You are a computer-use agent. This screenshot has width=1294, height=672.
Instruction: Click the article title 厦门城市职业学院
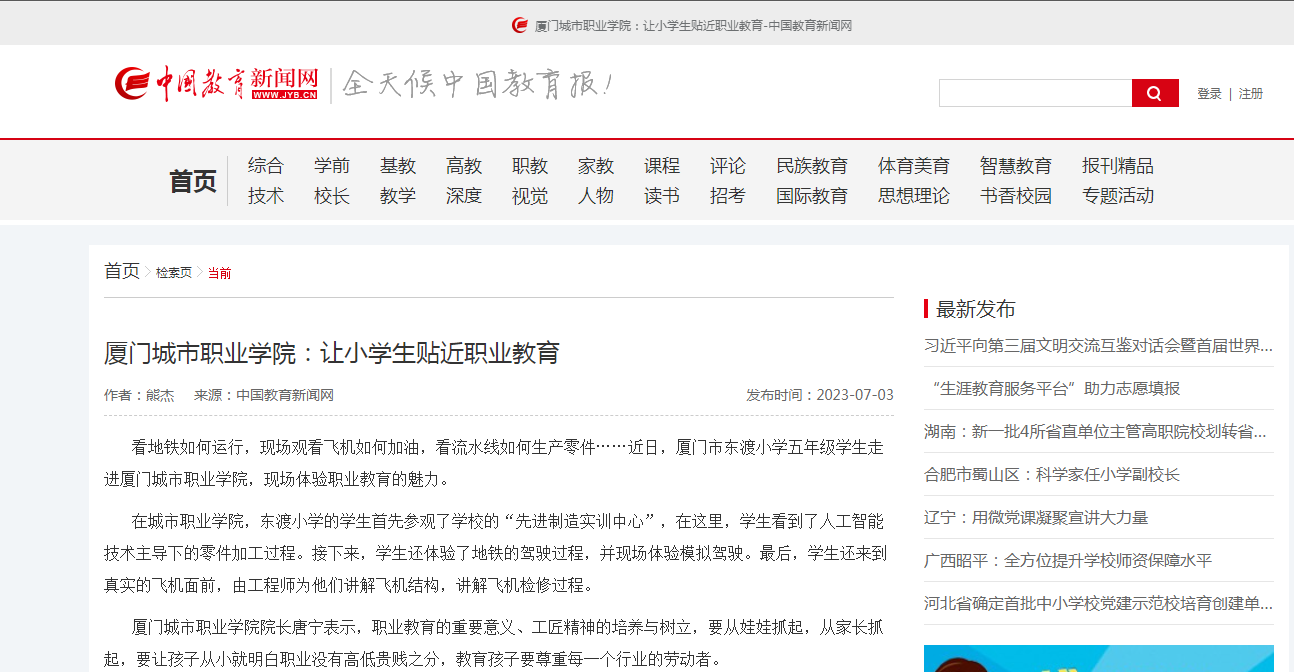pos(331,353)
